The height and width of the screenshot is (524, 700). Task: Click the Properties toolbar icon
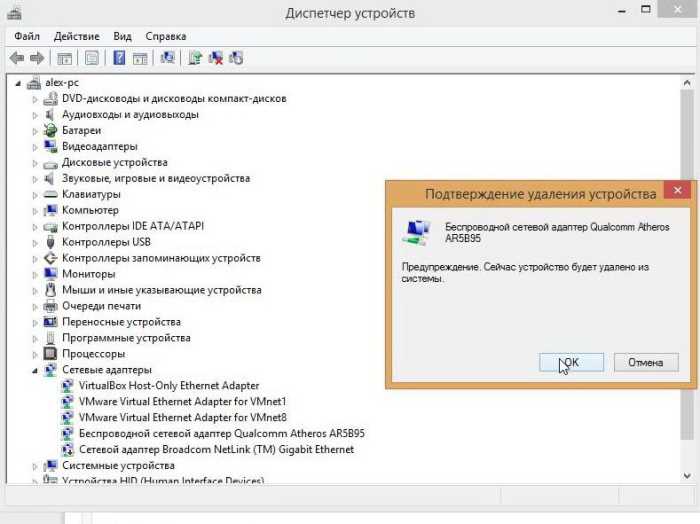pos(92,58)
